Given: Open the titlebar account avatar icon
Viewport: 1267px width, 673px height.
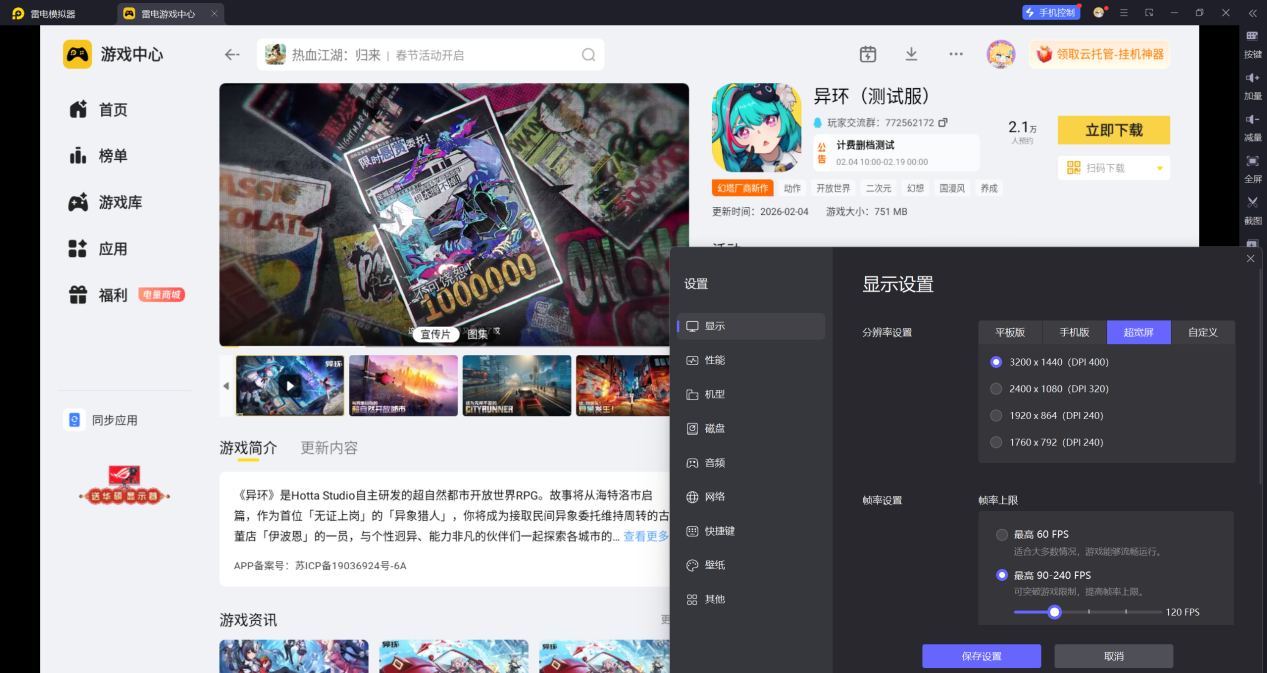Looking at the screenshot, I should click(1099, 13).
